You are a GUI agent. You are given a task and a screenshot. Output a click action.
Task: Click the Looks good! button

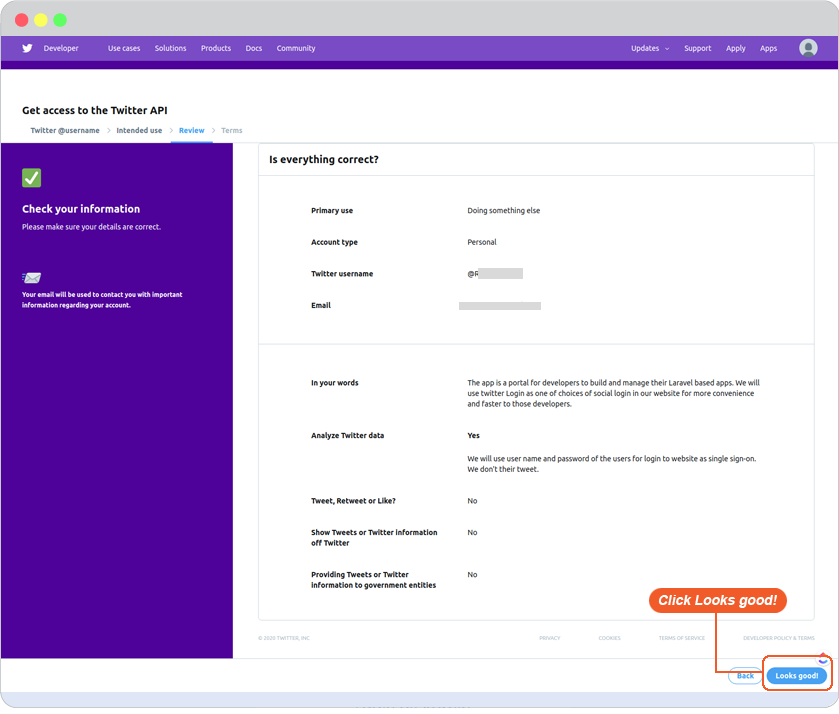click(x=797, y=676)
